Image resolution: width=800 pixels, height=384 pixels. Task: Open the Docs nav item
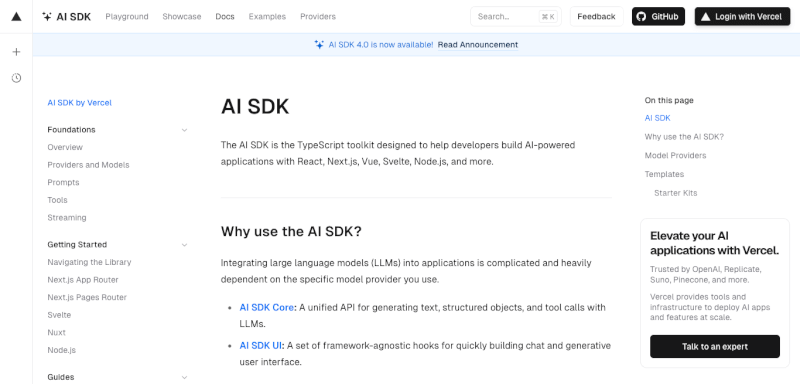coord(225,16)
